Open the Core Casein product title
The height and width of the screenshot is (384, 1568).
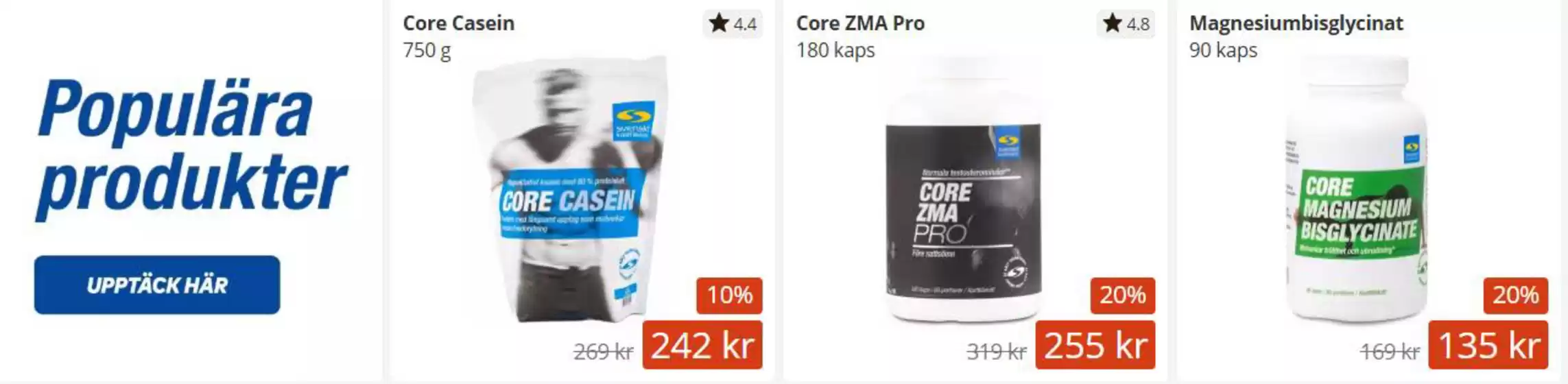pos(458,23)
